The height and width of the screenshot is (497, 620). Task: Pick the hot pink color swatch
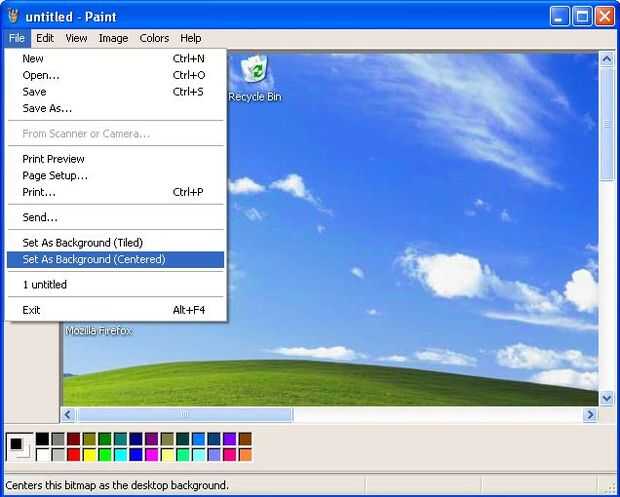pos(229,455)
